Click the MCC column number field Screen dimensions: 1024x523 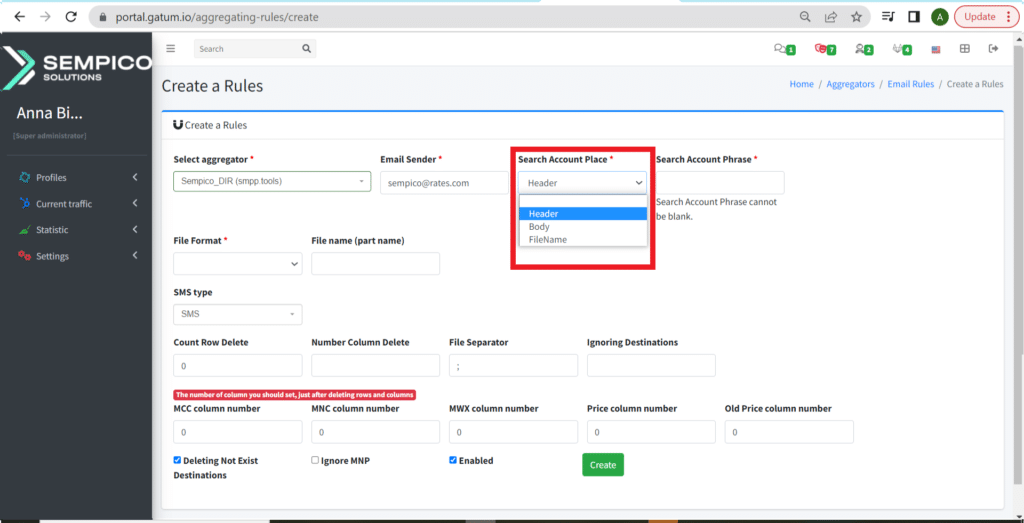pos(238,432)
